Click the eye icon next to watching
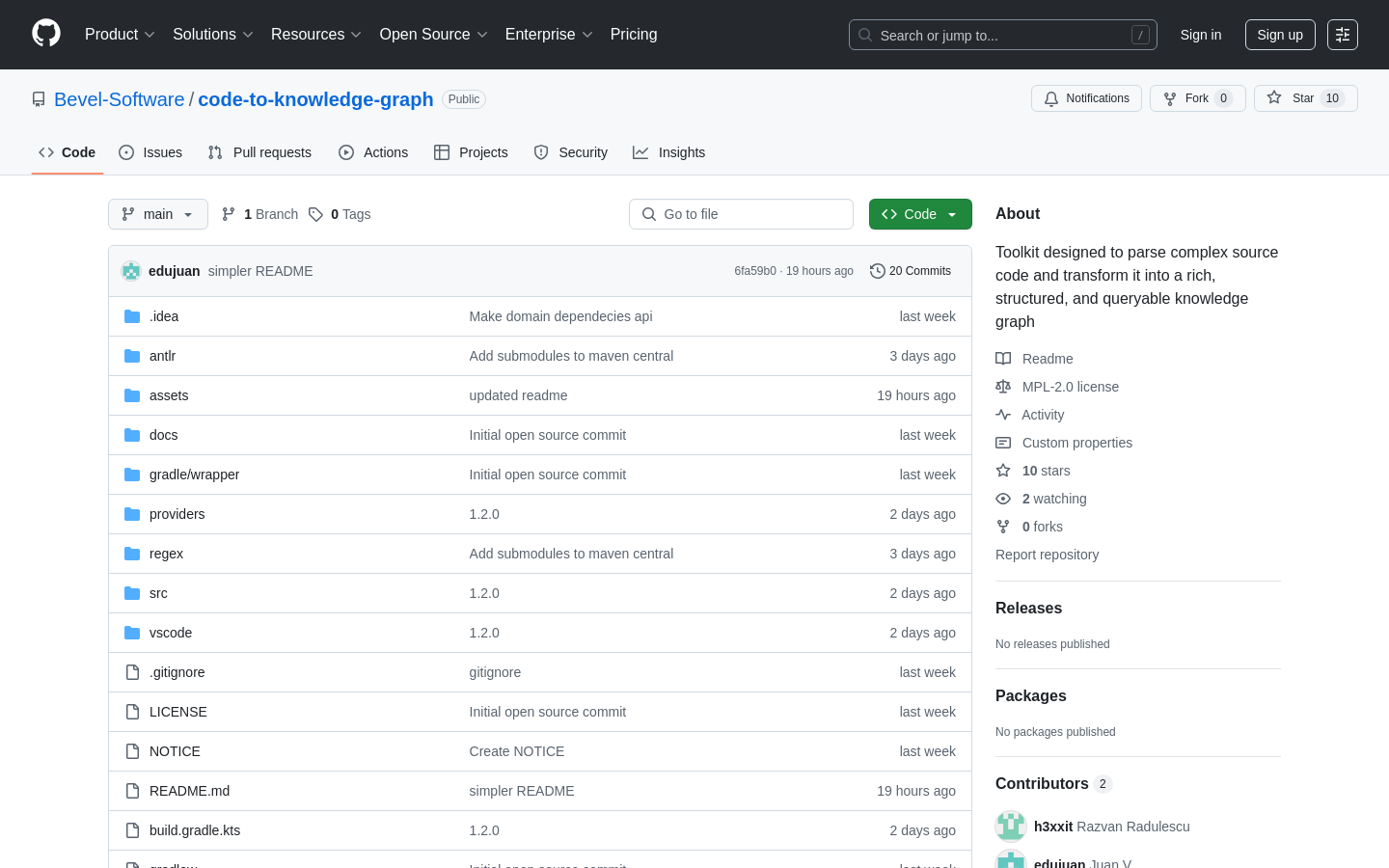The height and width of the screenshot is (868, 1389). point(1003,499)
